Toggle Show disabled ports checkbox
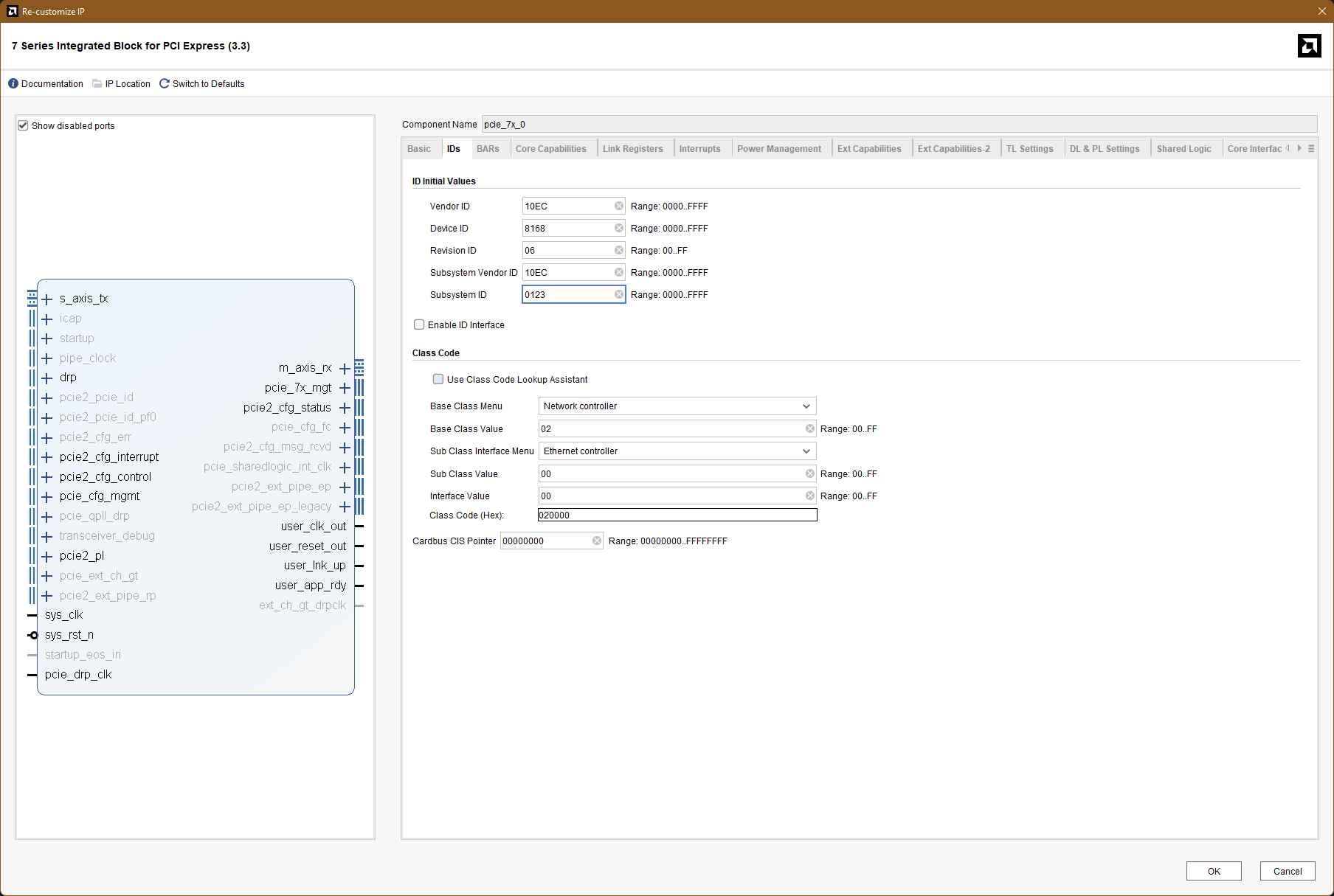 [23, 126]
